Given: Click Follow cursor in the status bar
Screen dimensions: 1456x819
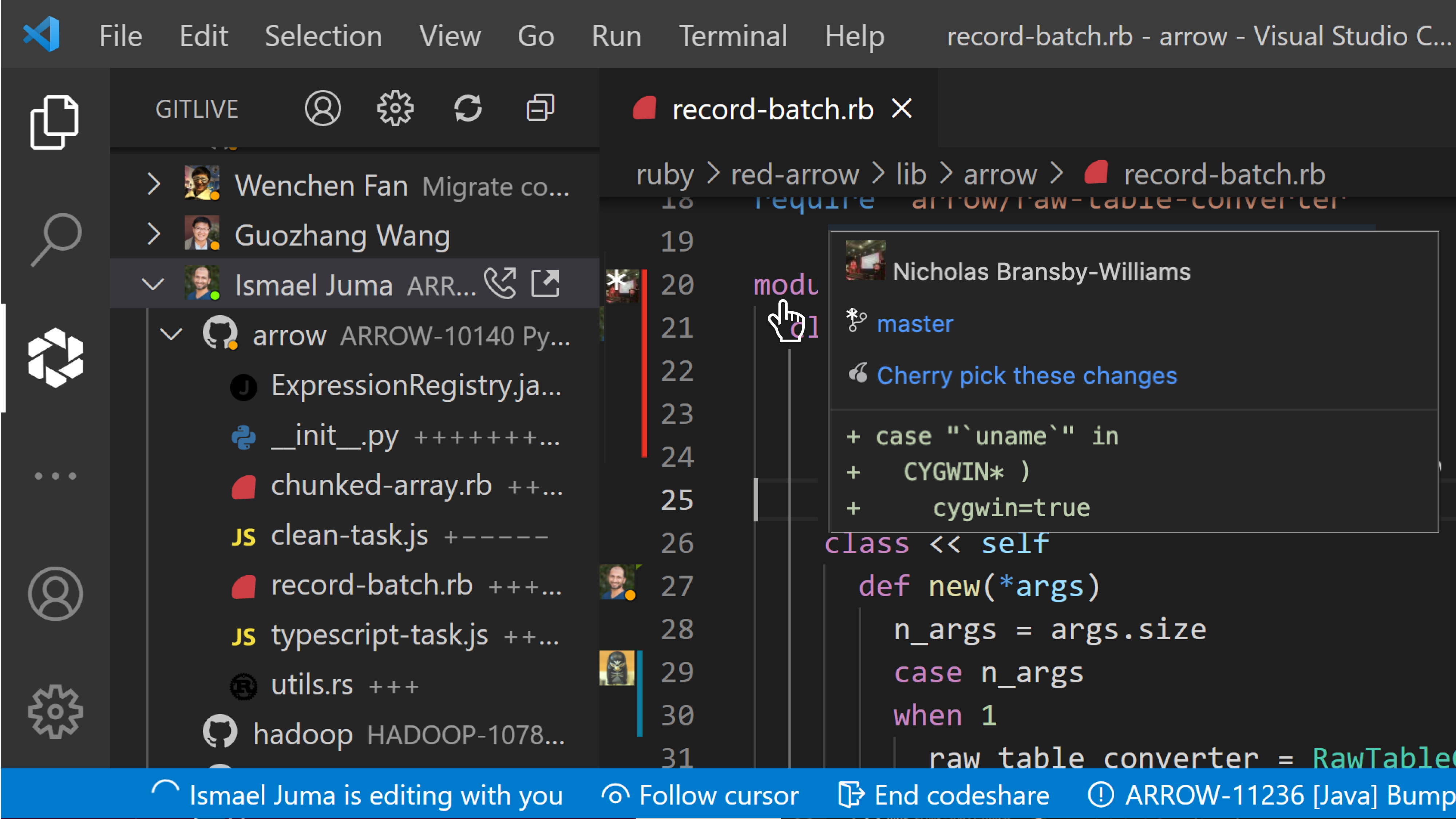Looking at the screenshot, I should [x=719, y=796].
